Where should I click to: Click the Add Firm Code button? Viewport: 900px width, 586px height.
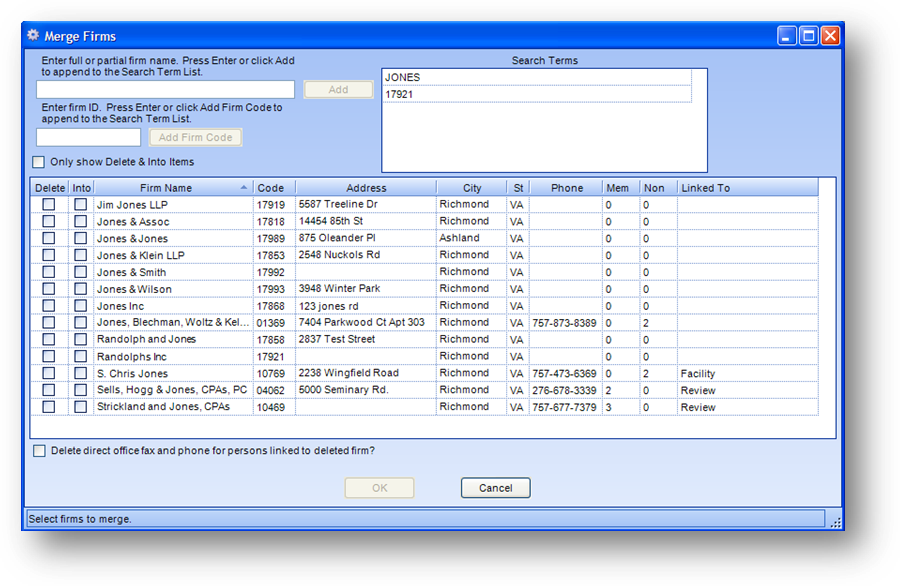point(196,137)
